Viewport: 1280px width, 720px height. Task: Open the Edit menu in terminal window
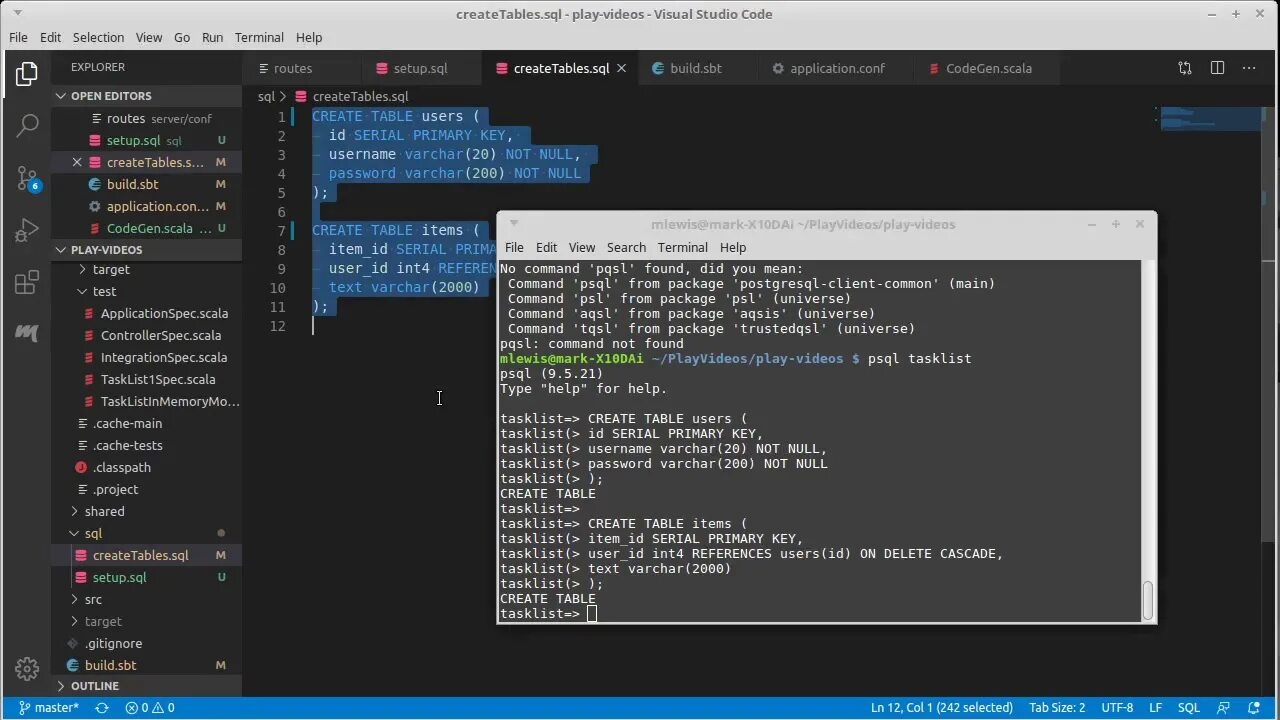(x=546, y=247)
